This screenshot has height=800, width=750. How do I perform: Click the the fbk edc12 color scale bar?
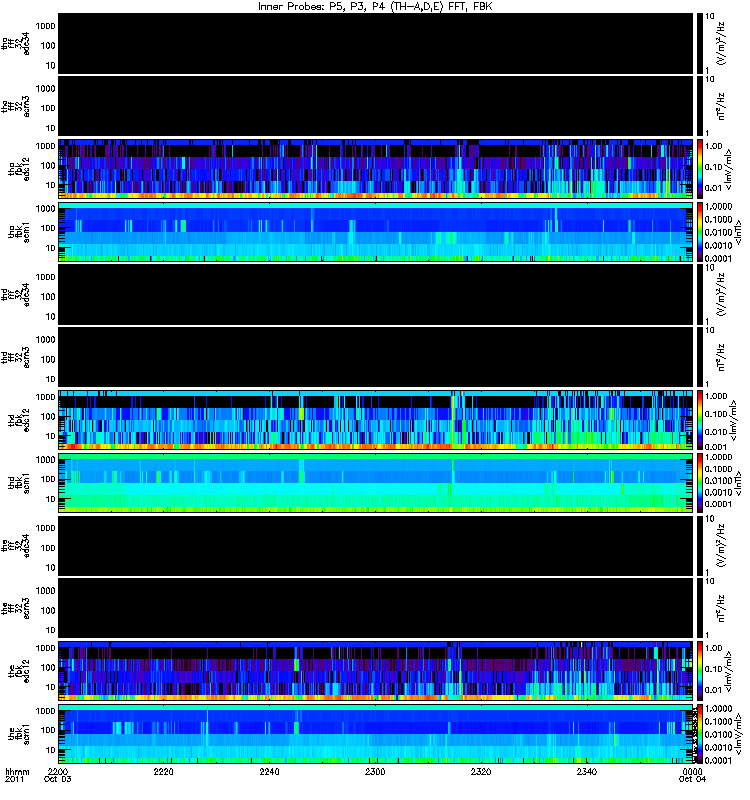pos(700,671)
